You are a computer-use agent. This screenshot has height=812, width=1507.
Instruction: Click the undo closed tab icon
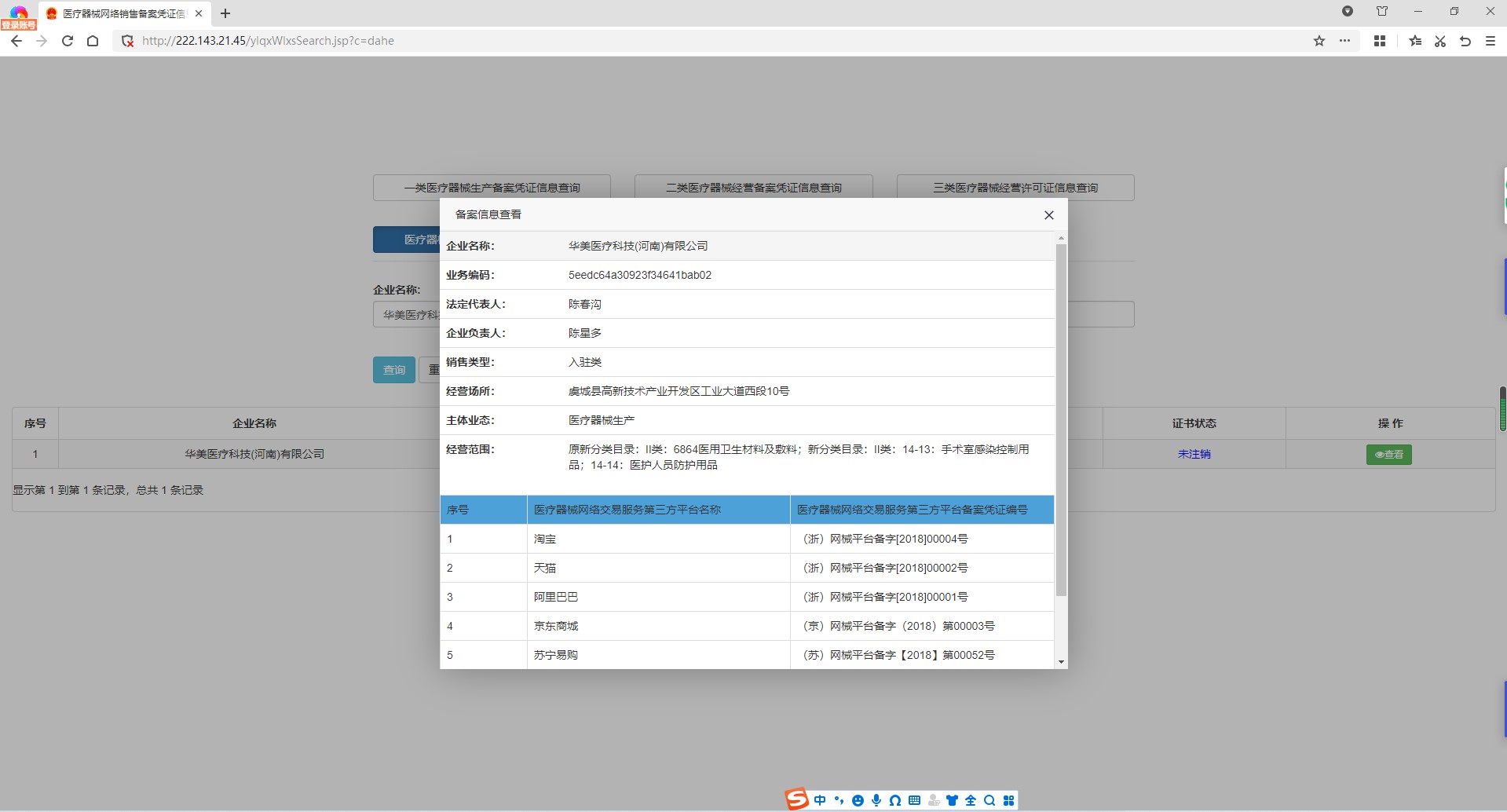click(1465, 41)
